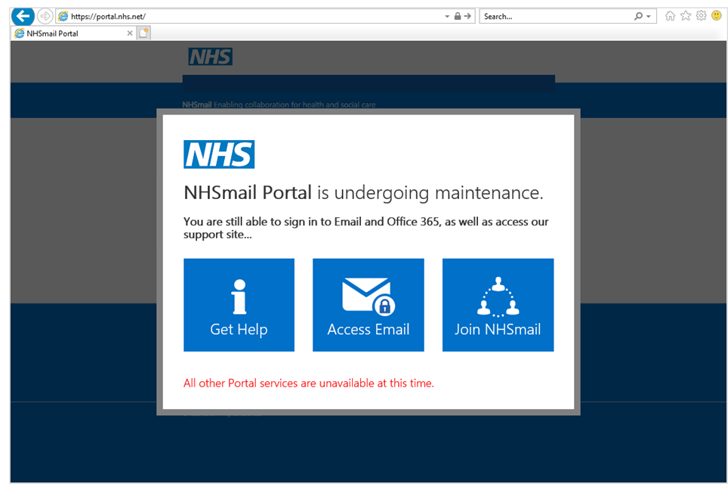Open a new browser tab

[x=144, y=33]
